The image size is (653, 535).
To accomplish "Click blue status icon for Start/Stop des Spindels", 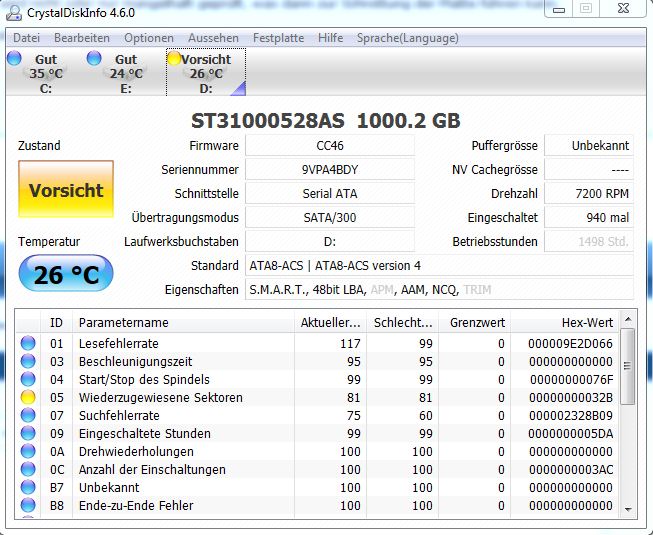I will coord(28,379).
